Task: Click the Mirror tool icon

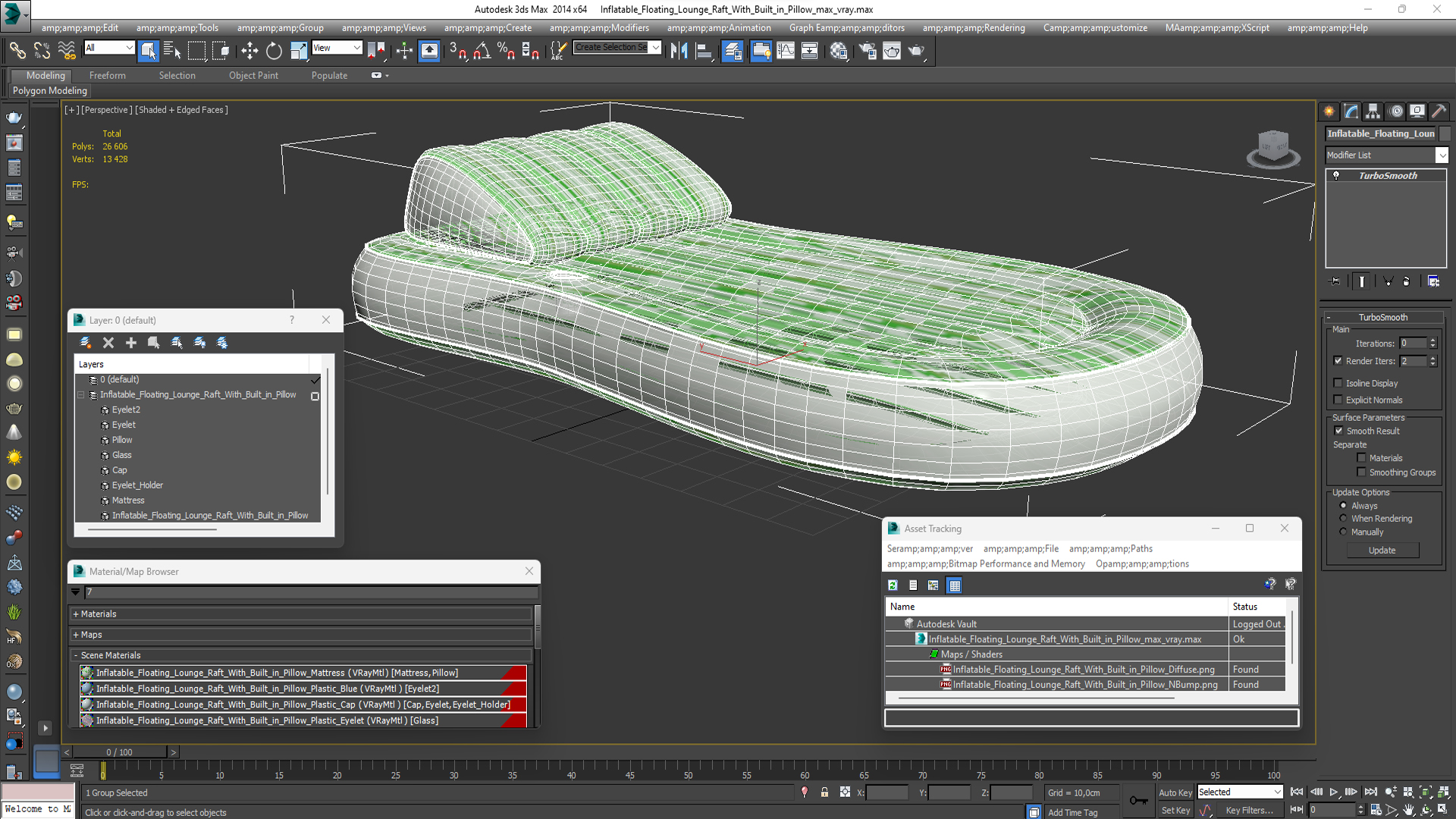Action: pyautogui.click(x=679, y=51)
